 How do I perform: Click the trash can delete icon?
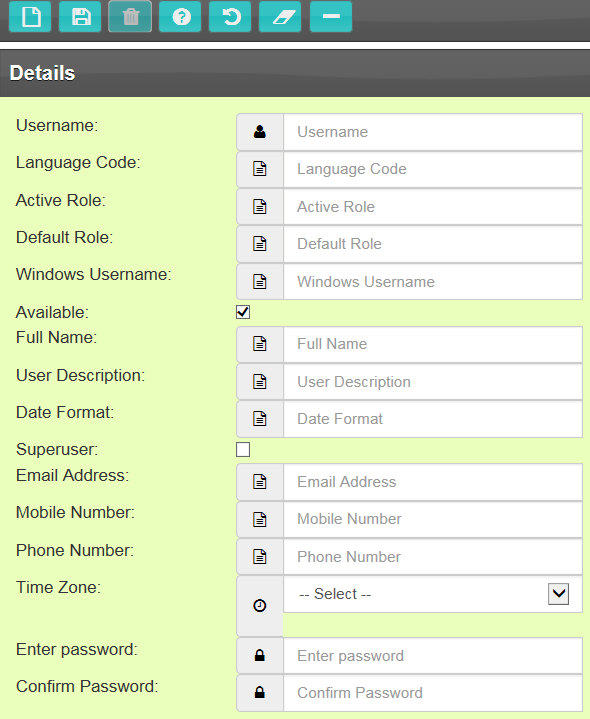130,17
